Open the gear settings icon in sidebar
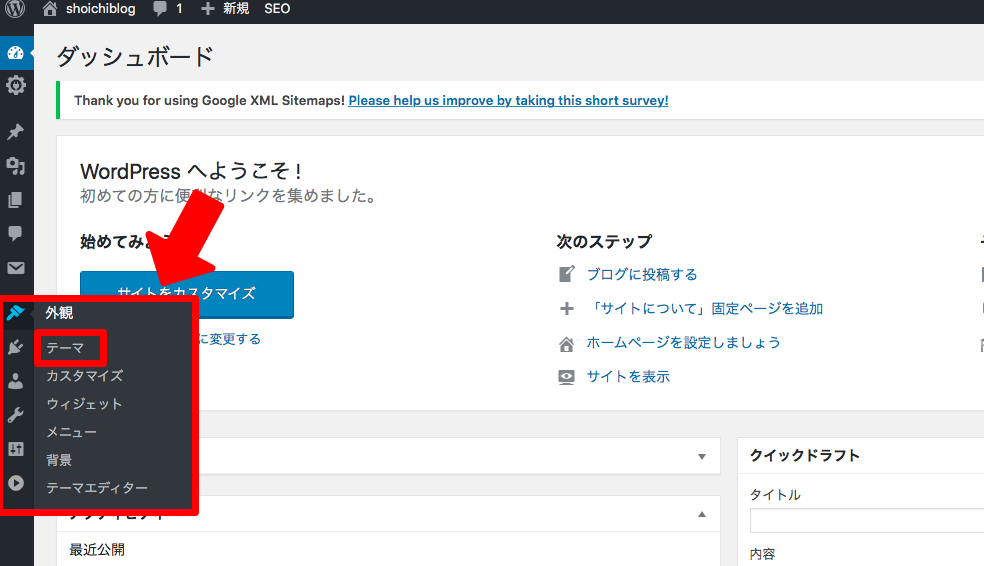 (16, 85)
